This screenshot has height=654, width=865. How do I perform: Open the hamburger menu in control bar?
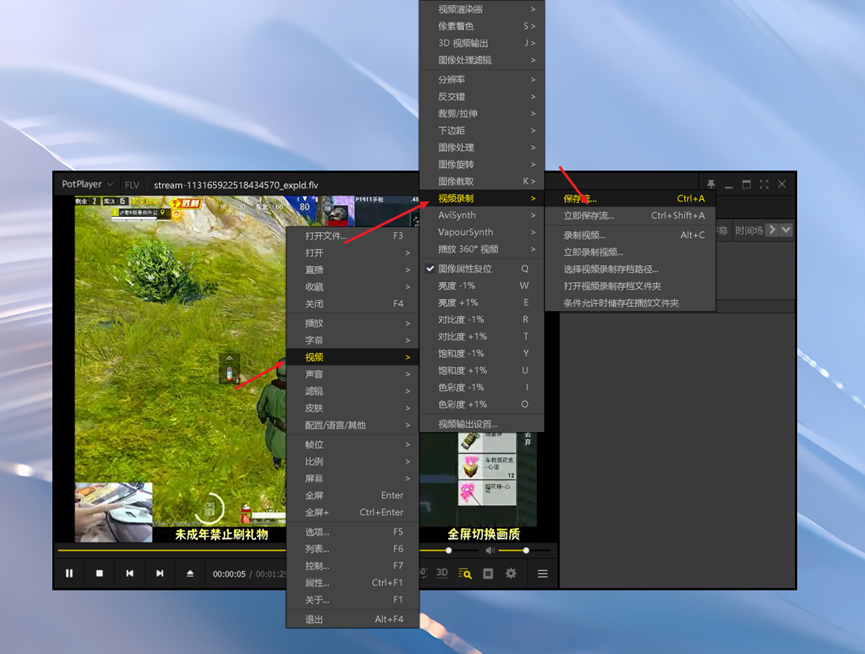pos(543,573)
